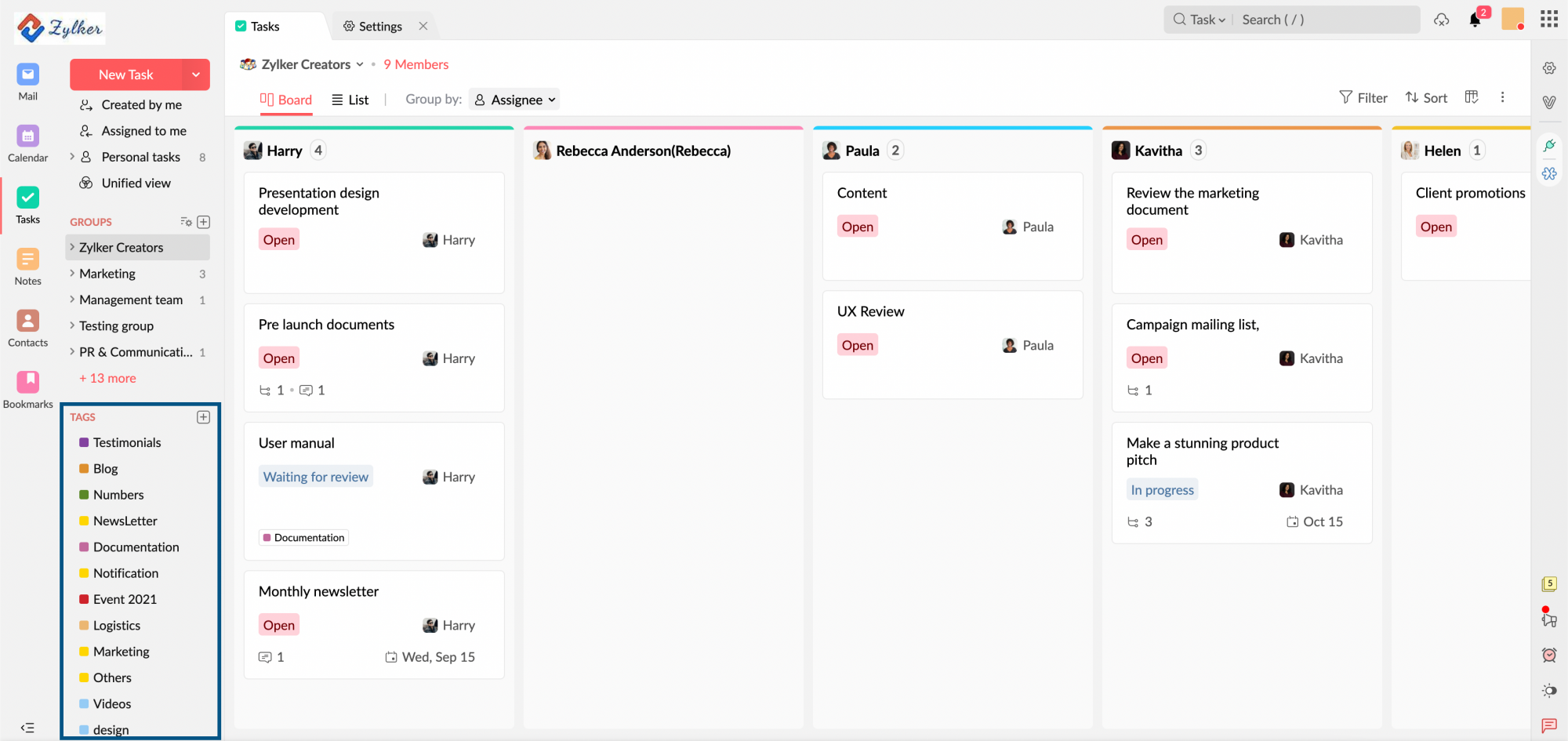The height and width of the screenshot is (741, 1568).
Task: Click the Zylker logo
Action: click(60, 28)
